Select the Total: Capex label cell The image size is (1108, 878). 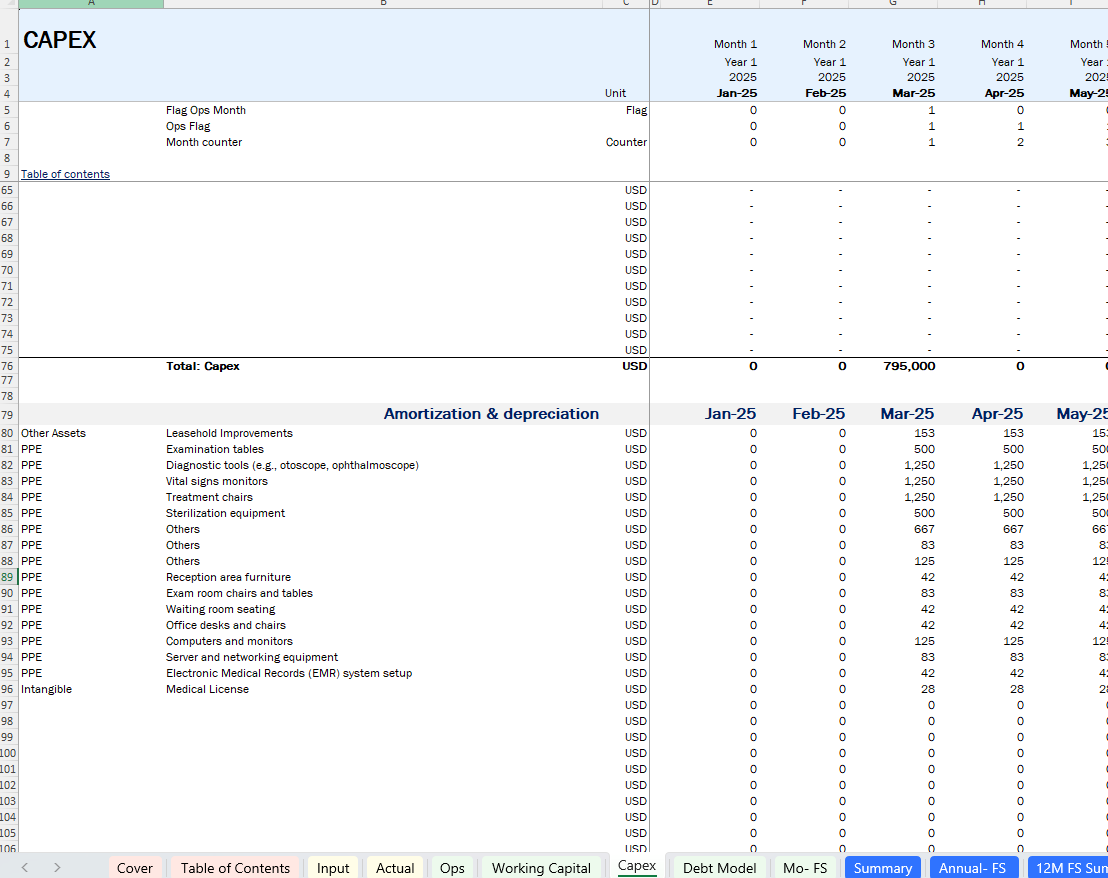click(203, 366)
